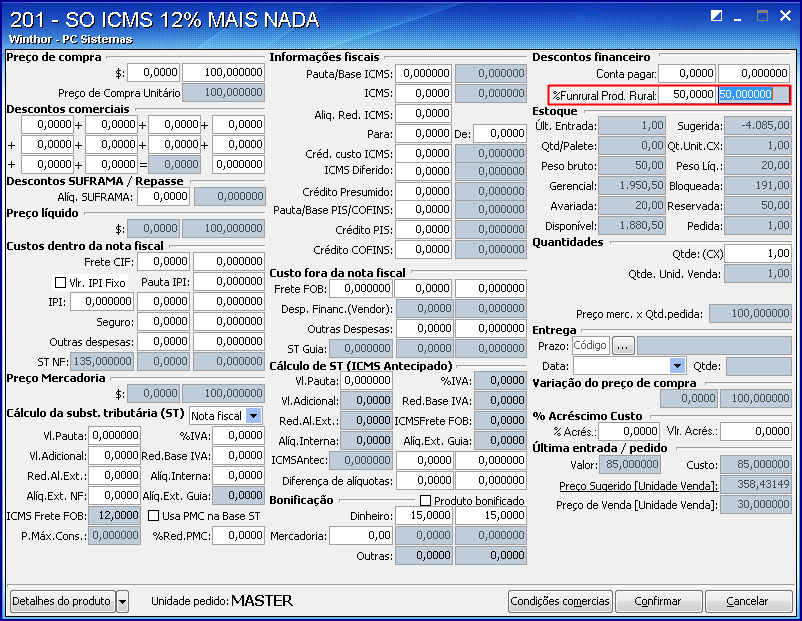Screen dimensions: 802x621
Task: Select the highlighted Funrural 50,000000 value field
Action: (x=754, y=95)
